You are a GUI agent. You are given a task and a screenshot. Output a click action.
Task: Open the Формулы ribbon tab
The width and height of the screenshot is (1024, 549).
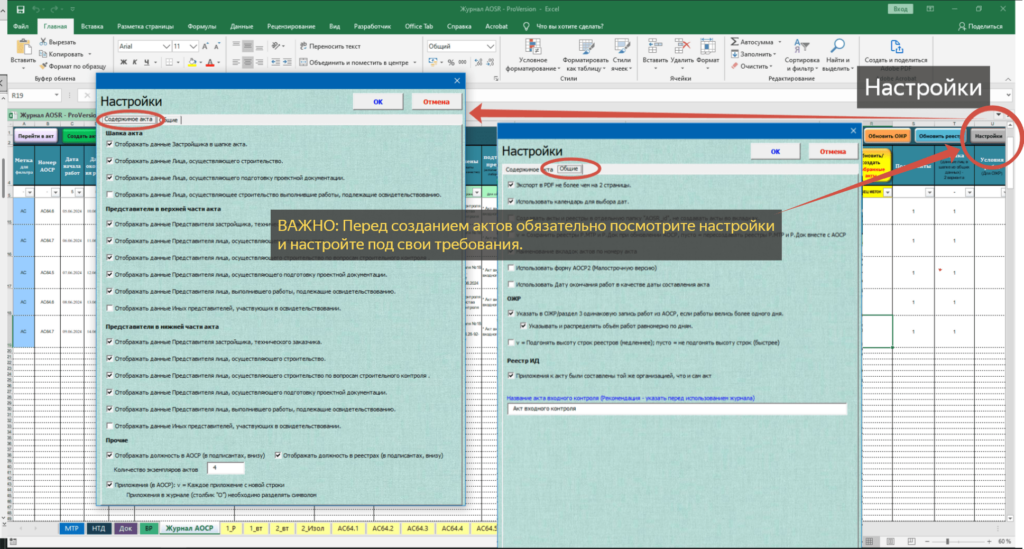pyautogui.click(x=201, y=27)
